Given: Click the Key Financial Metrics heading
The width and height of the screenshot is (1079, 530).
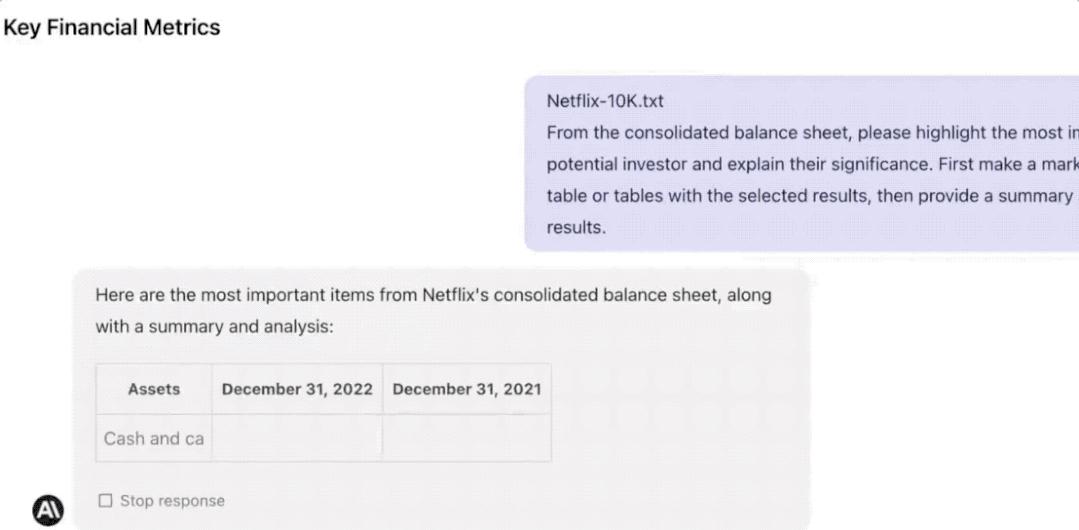Looking at the screenshot, I should pyautogui.click(x=112, y=28).
